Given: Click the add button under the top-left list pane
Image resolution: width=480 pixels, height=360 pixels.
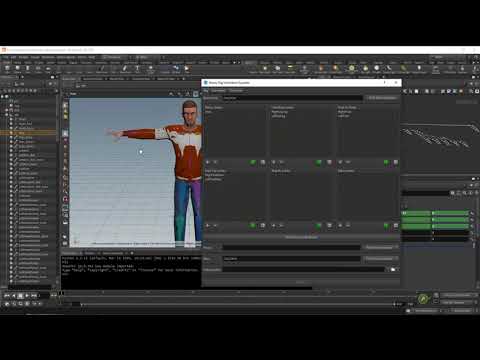Looking at the screenshot, I should point(208,162).
